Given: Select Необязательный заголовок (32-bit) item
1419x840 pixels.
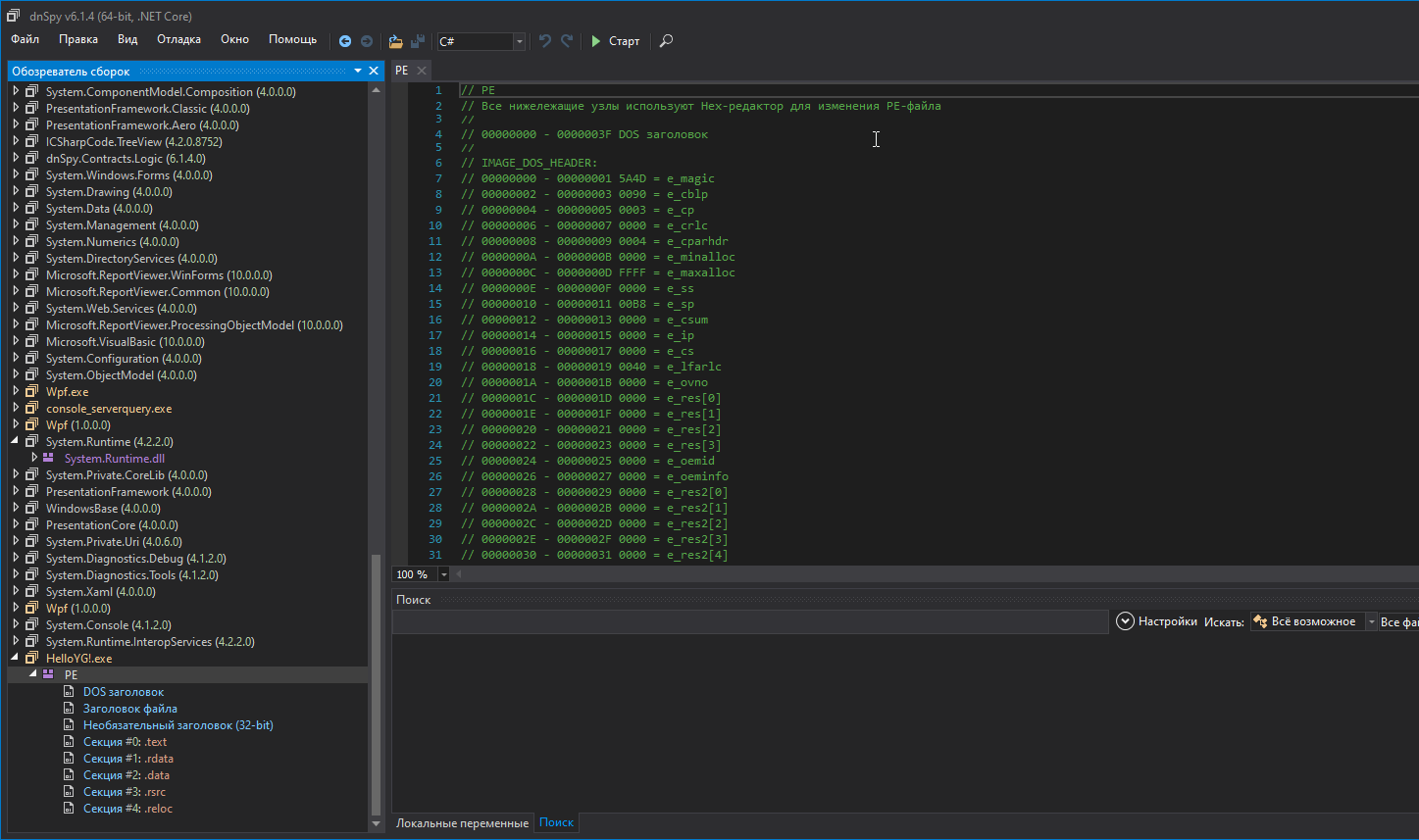Looking at the screenshot, I should click(x=178, y=725).
